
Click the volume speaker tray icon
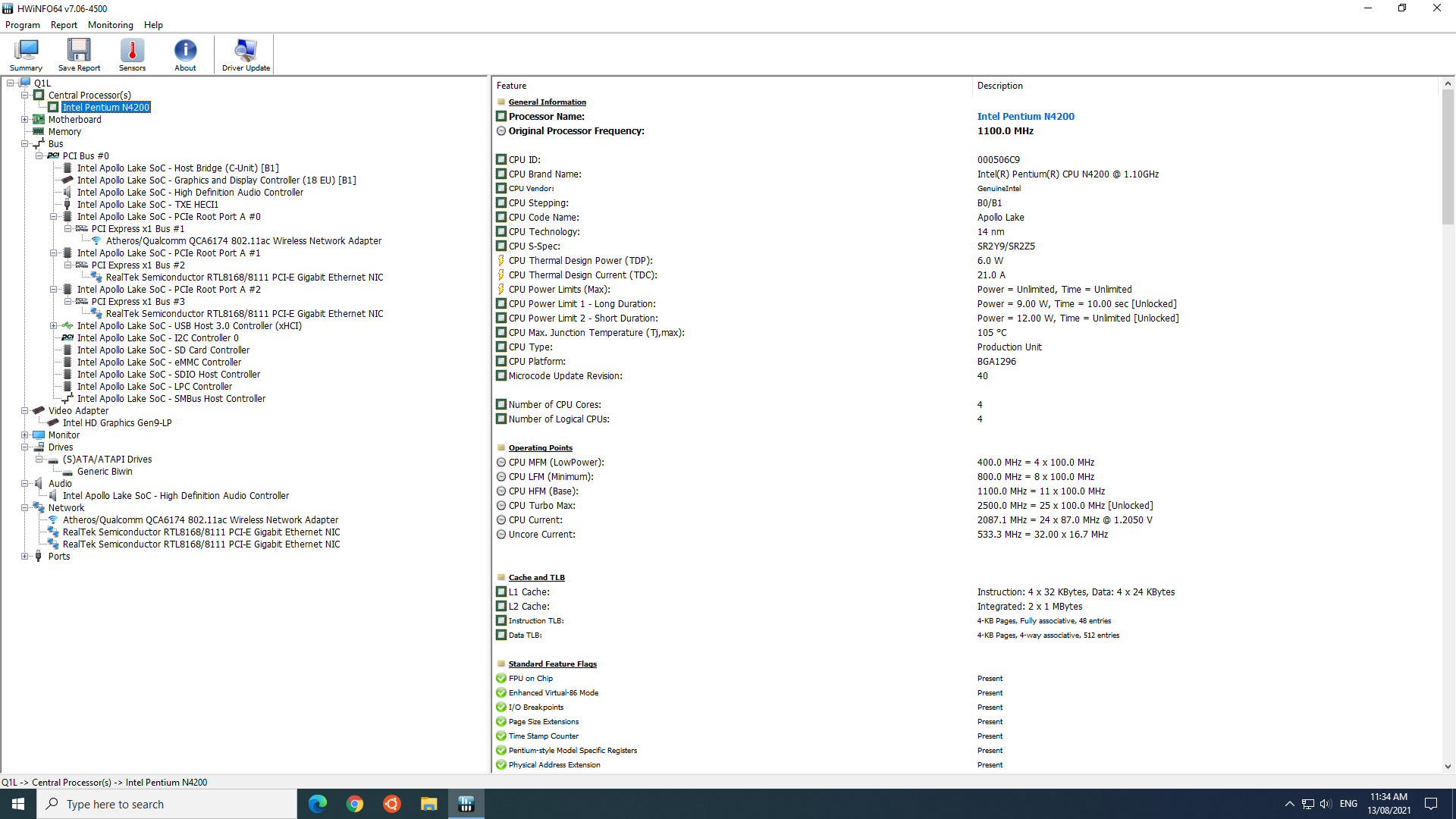coord(1326,804)
